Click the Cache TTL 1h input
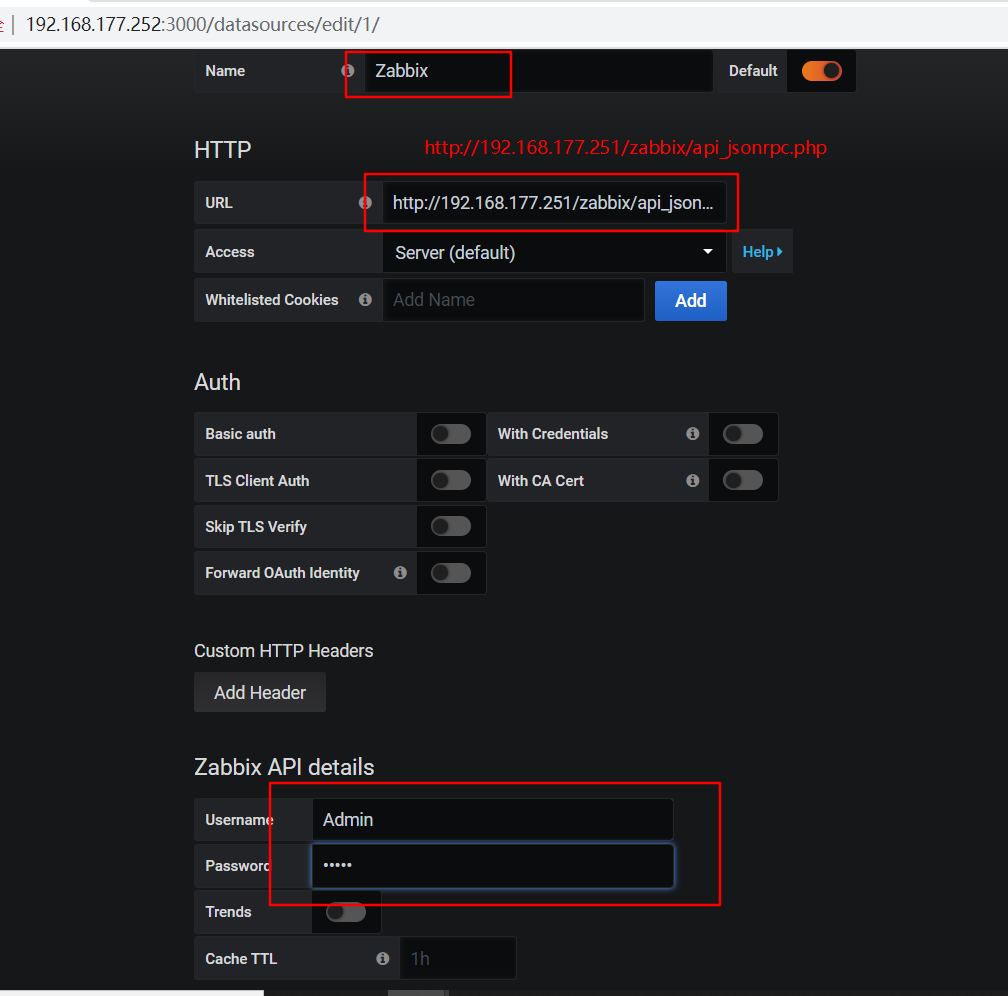Image resolution: width=1008 pixels, height=996 pixels. [458, 959]
